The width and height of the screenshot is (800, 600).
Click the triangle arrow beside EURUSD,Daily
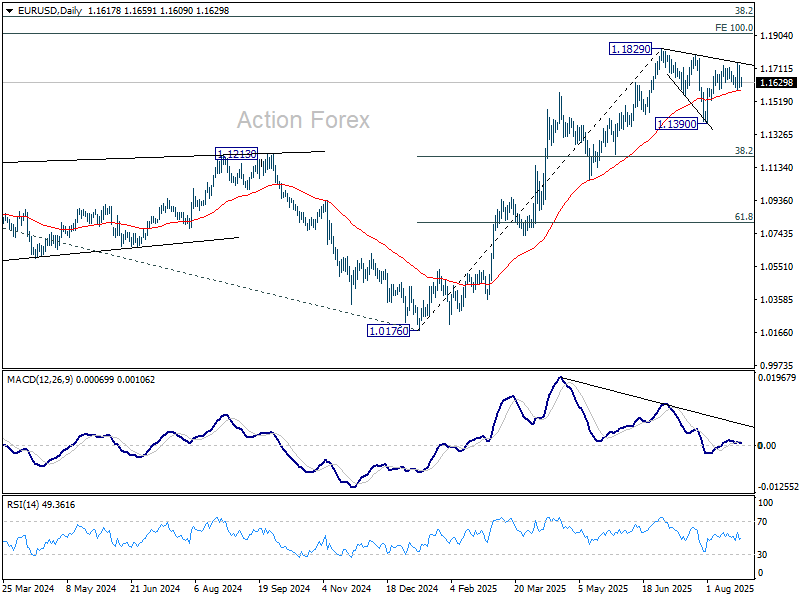coord(9,11)
